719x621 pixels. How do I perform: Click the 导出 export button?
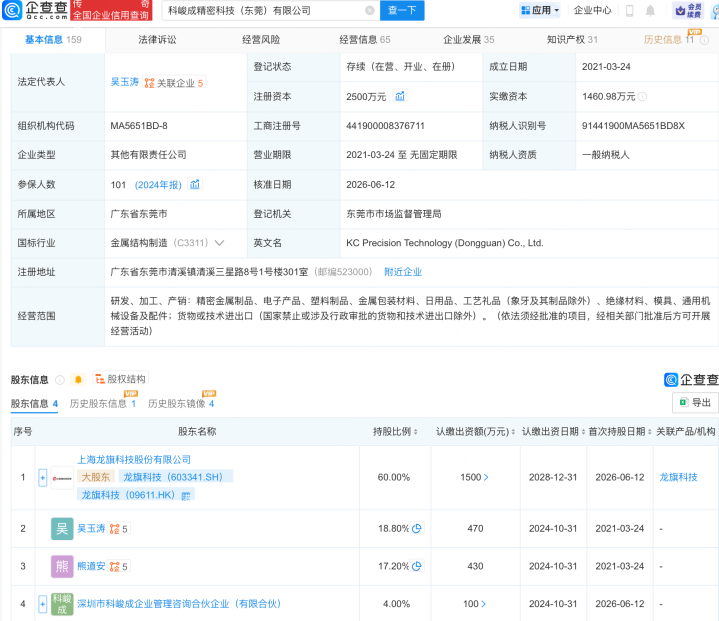[x=695, y=403]
